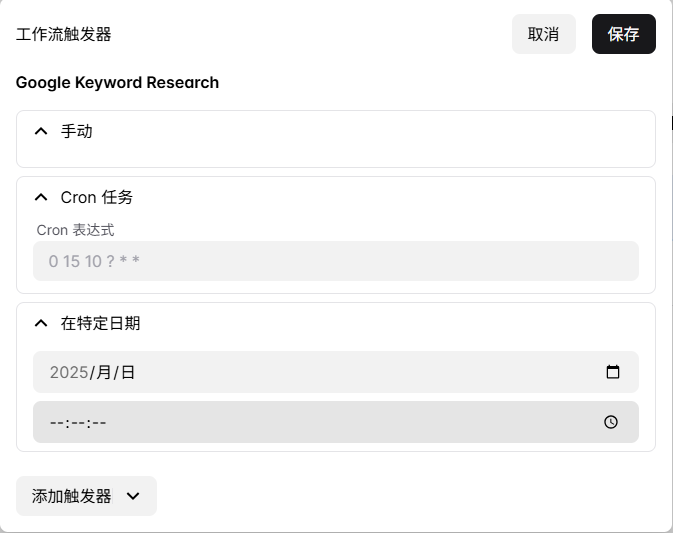Open the calendar picker icon in date field

(x=613, y=372)
